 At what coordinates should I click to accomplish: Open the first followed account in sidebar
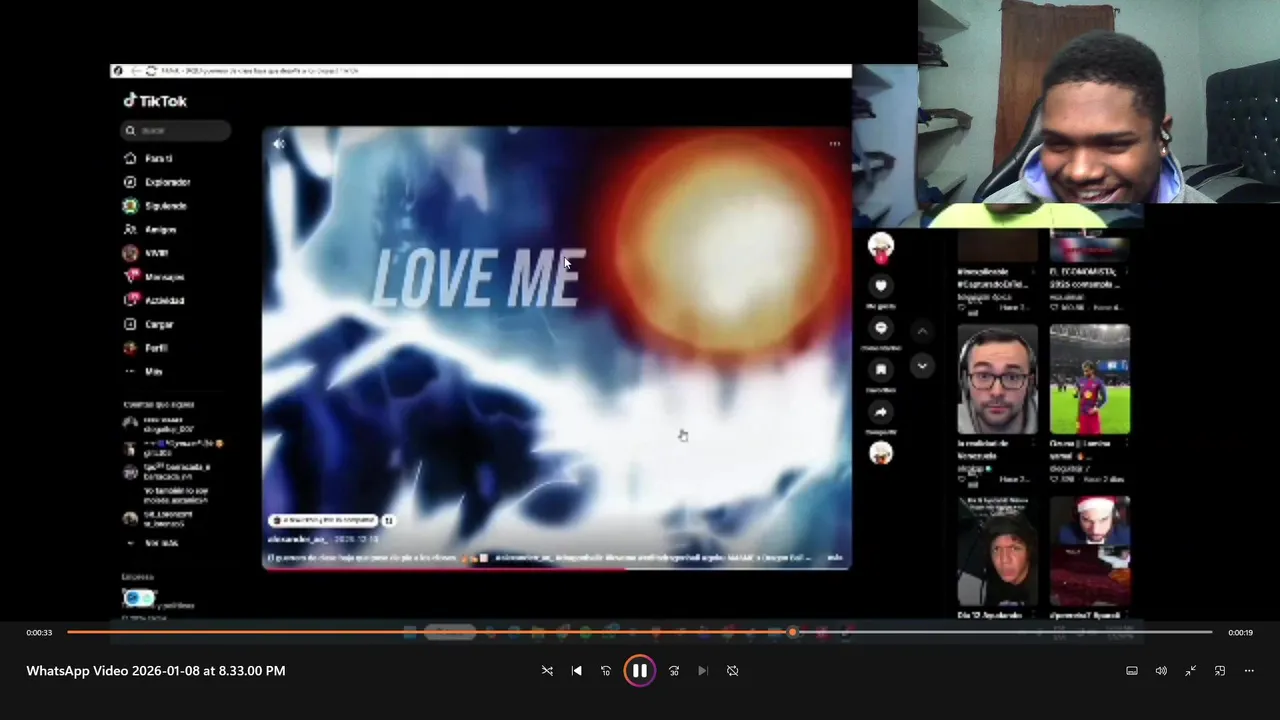click(x=160, y=424)
